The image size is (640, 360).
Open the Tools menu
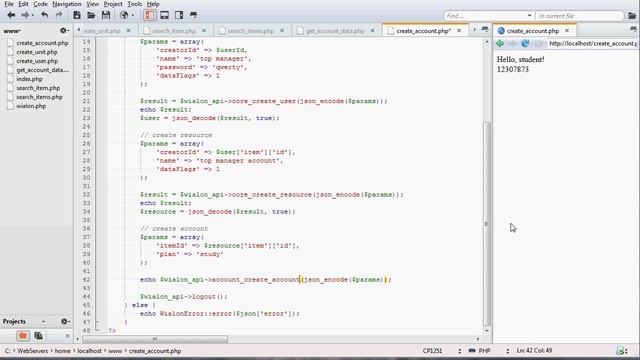pos(135,4)
